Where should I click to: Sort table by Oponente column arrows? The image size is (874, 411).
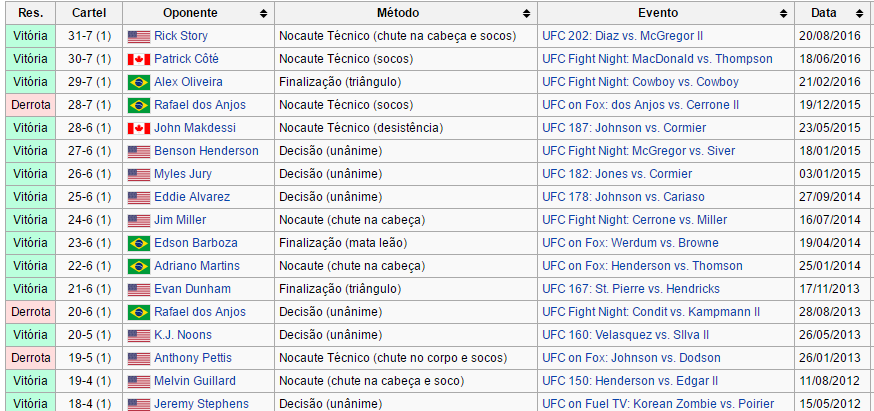click(263, 14)
